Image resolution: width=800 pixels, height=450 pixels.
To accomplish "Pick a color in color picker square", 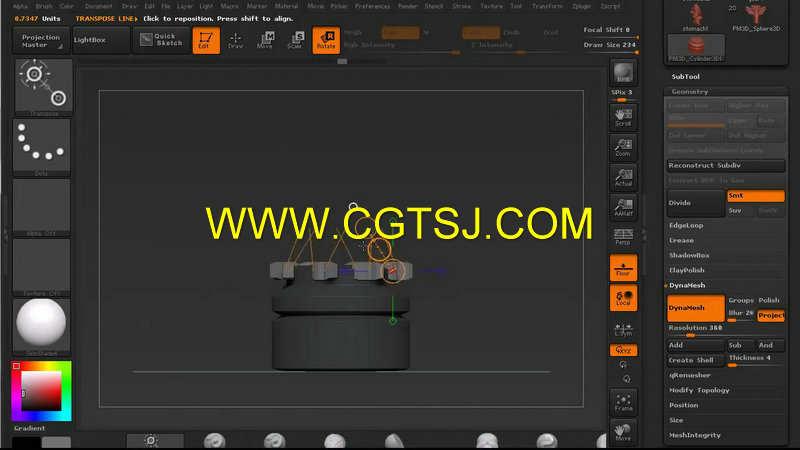I will coord(41,391).
